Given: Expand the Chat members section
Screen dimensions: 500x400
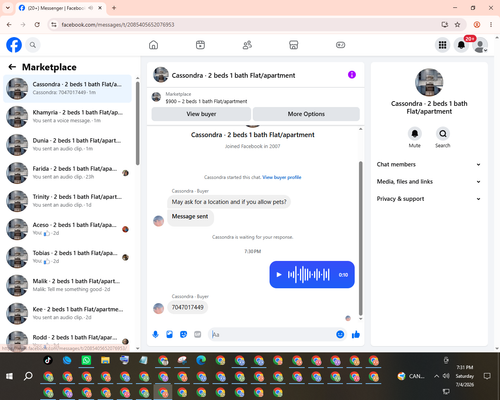Looking at the screenshot, I should (x=429, y=164).
